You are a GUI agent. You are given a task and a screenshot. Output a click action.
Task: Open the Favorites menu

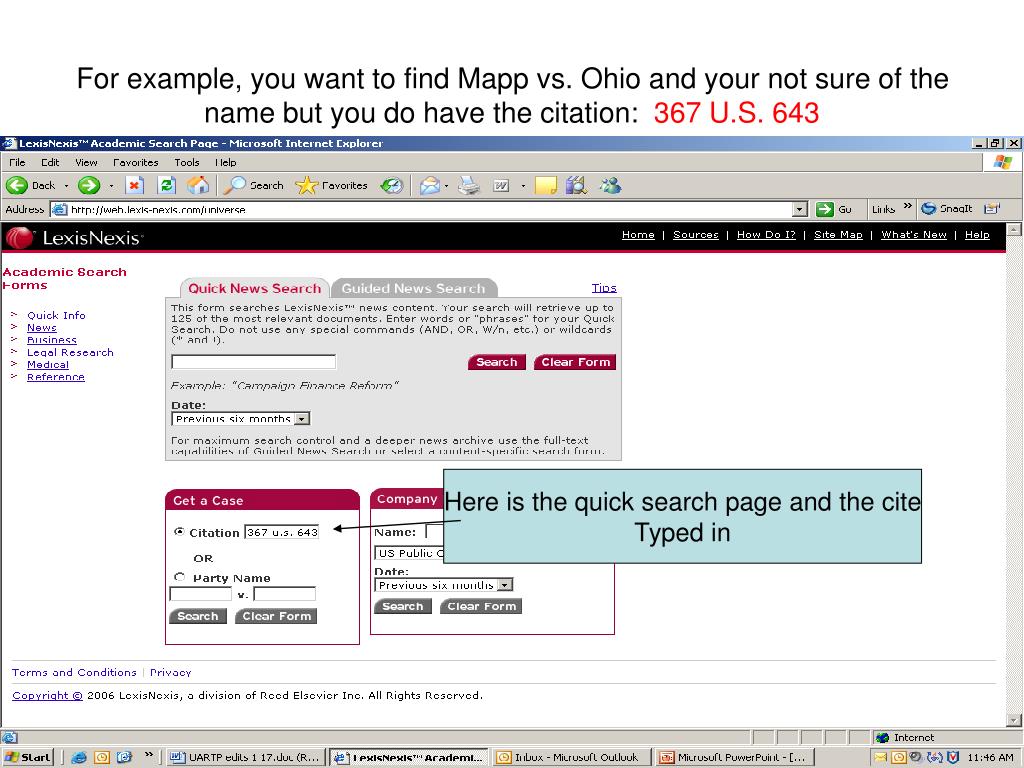136,162
